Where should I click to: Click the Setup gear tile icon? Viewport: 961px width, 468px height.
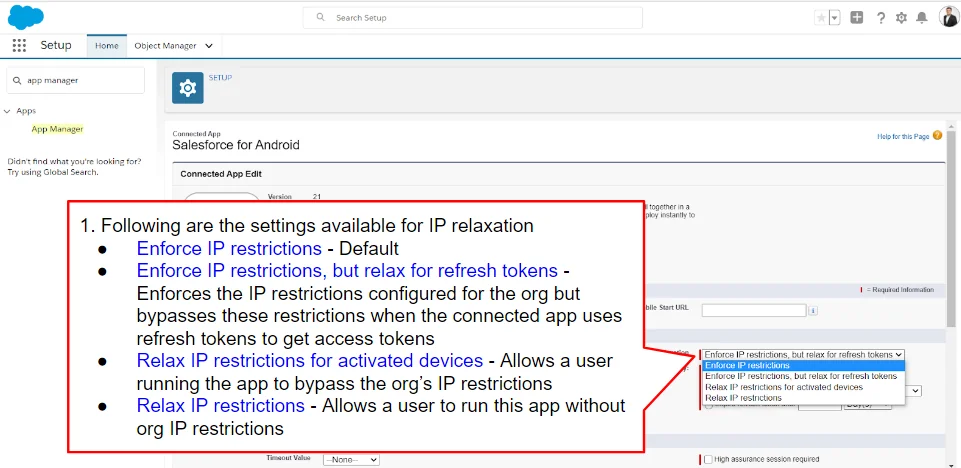point(188,88)
